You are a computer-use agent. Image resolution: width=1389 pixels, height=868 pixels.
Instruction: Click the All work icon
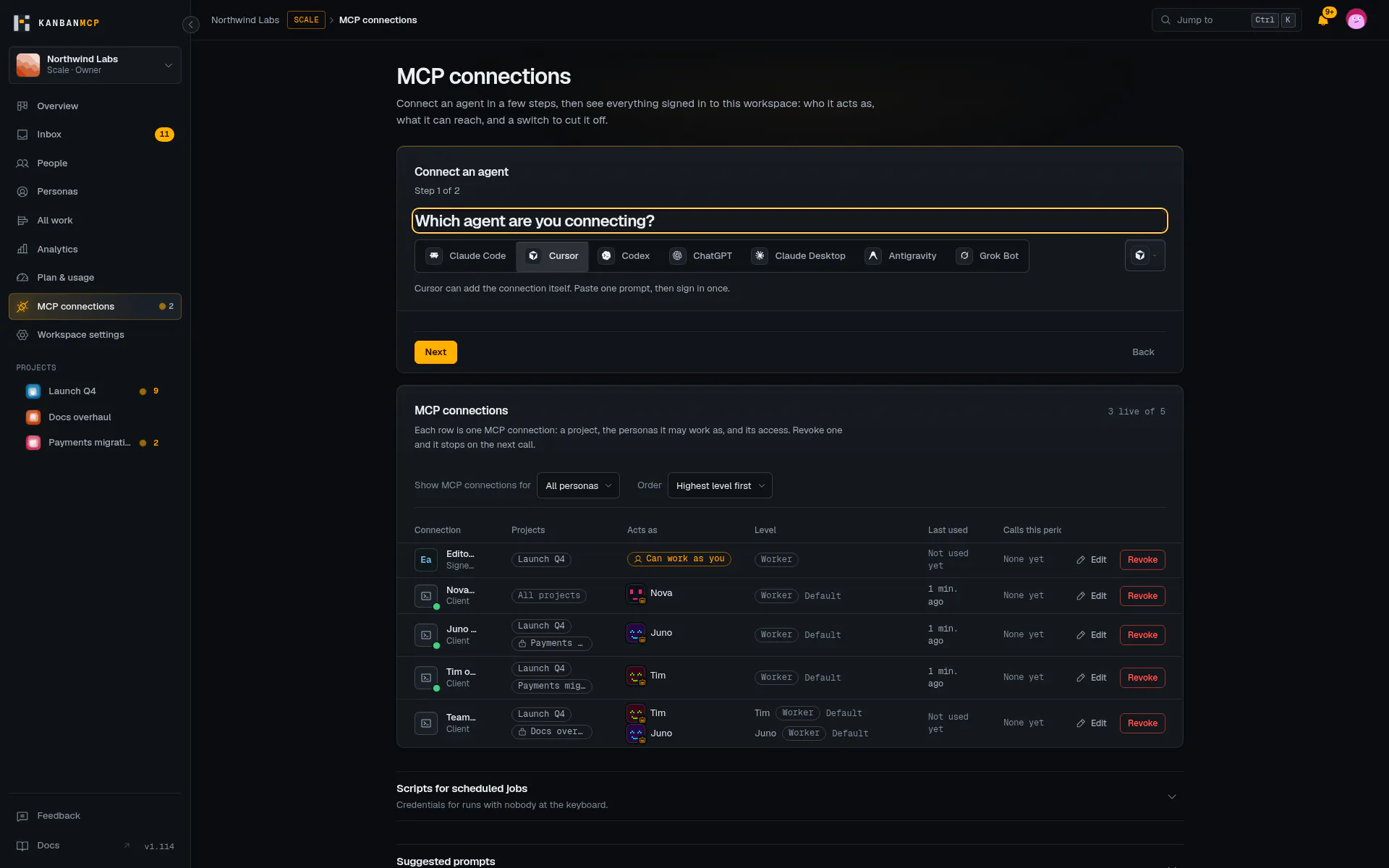coord(22,221)
